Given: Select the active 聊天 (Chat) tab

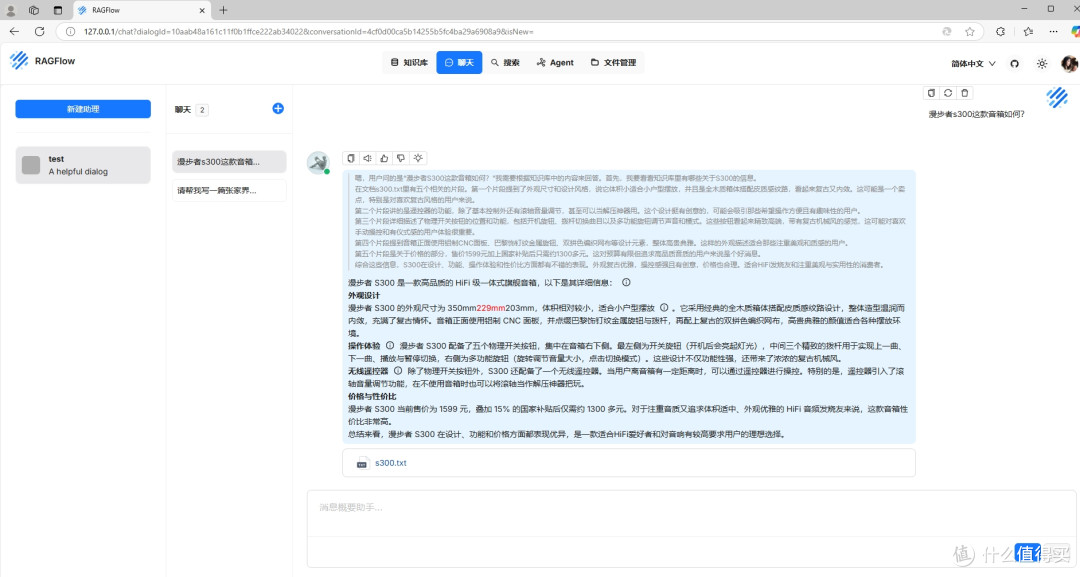Looking at the screenshot, I should pos(459,63).
